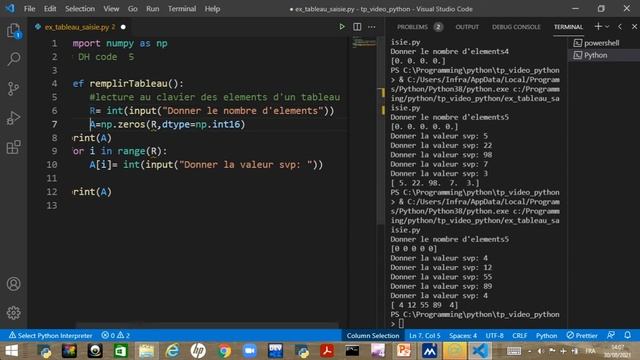640x360 pixels.
Task: Open the Accounts menu icon
Action: click(x=13, y=284)
